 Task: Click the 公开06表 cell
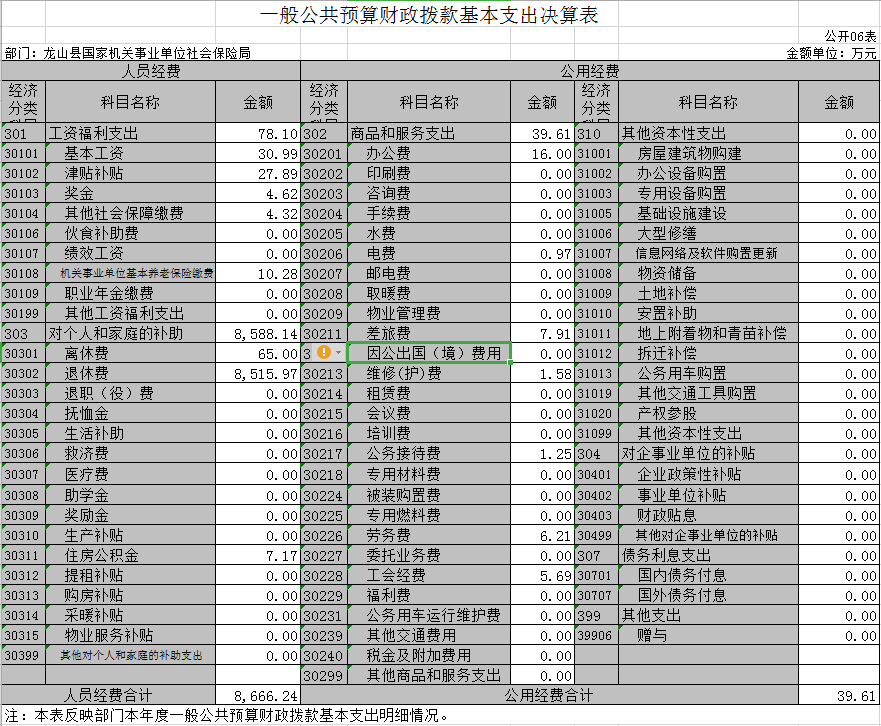click(850, 37)
